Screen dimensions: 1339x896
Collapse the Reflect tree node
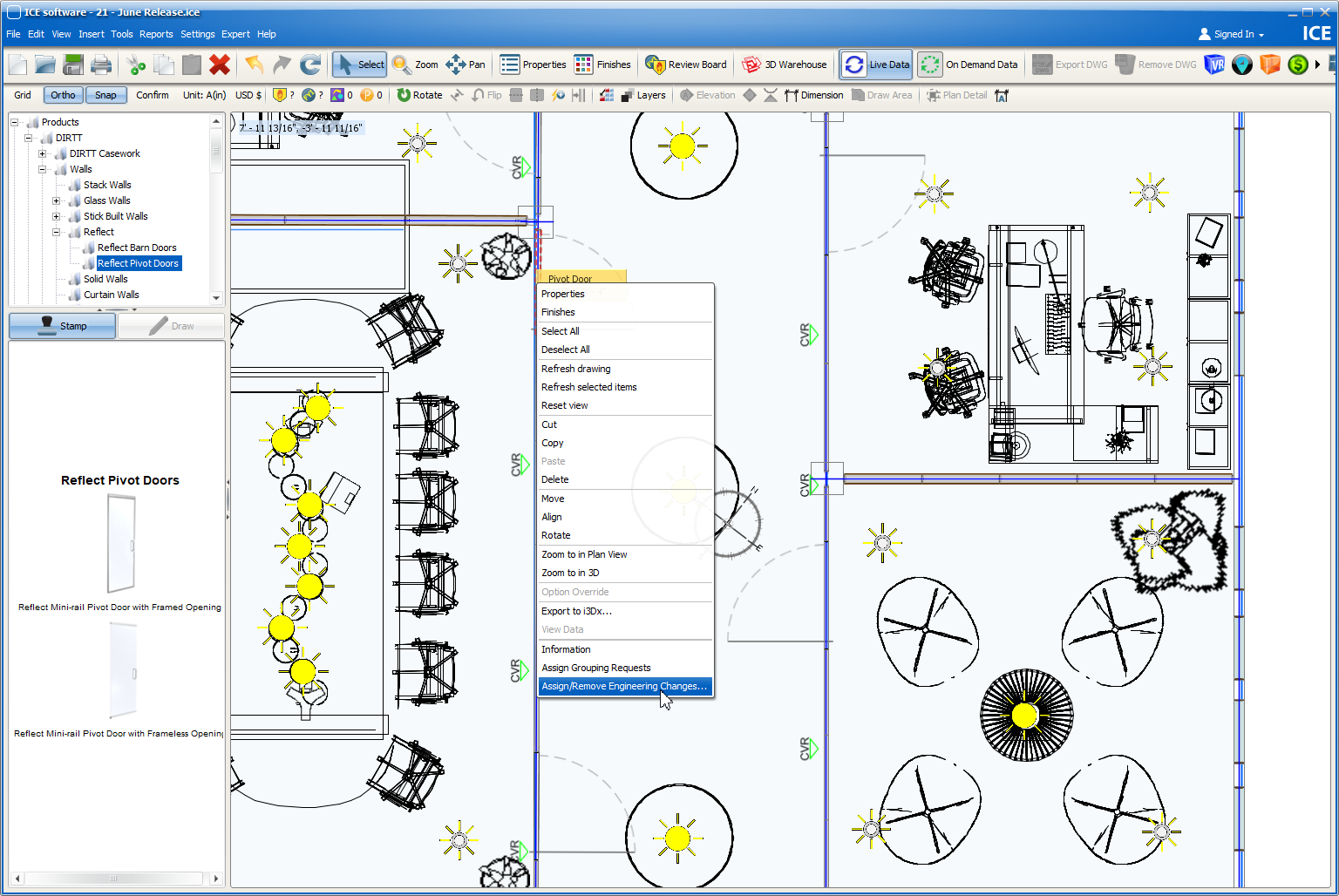click(x=57, y=232)
